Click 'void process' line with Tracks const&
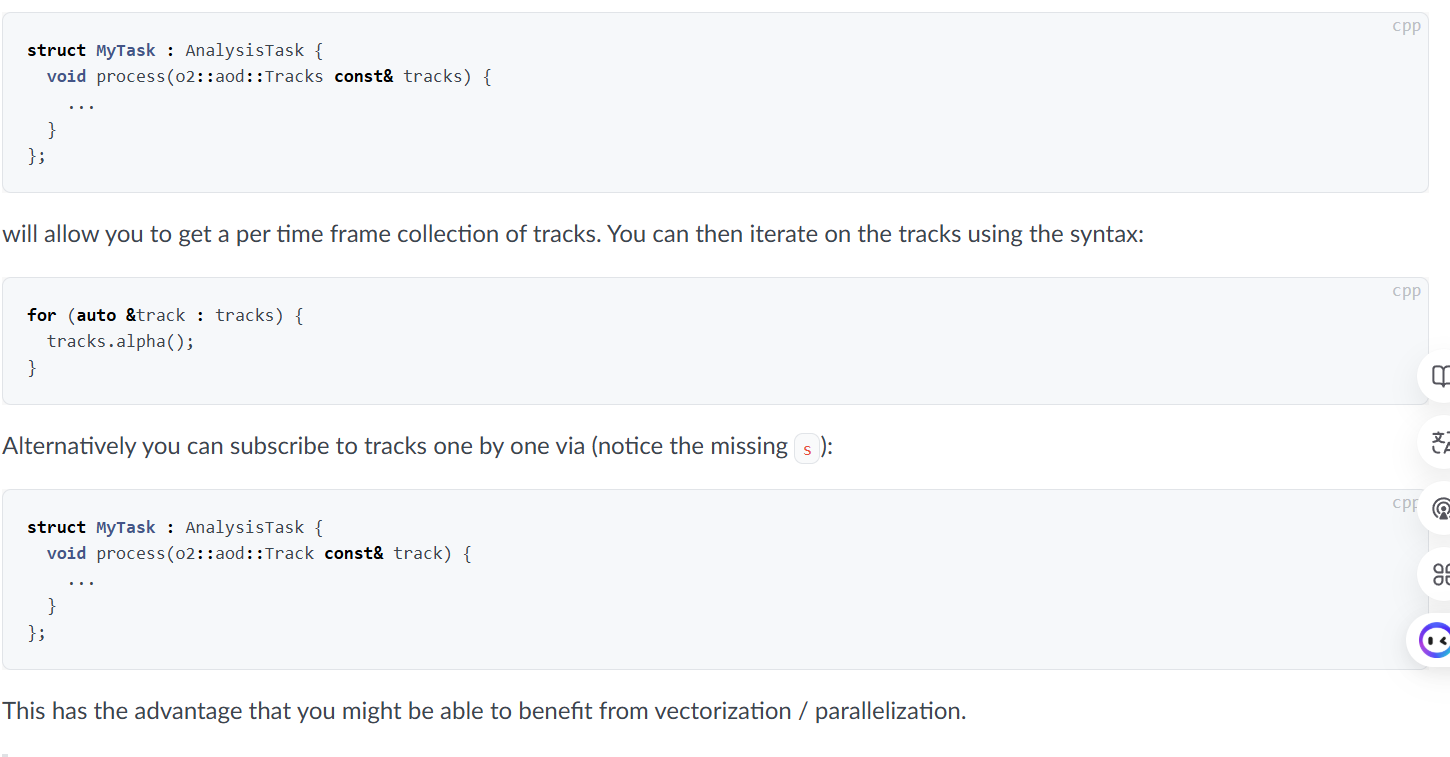Screen dimensions: 1450x757 coord(269,76)
